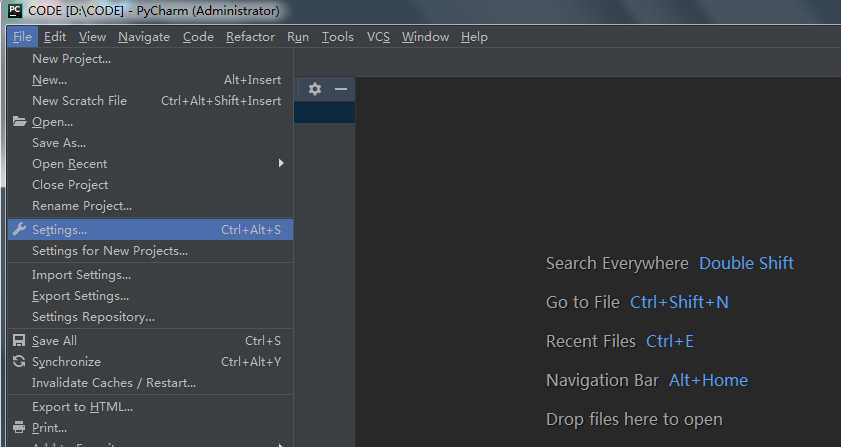
Task: Open the Tools menu
Action: click(x=337, y=37)
